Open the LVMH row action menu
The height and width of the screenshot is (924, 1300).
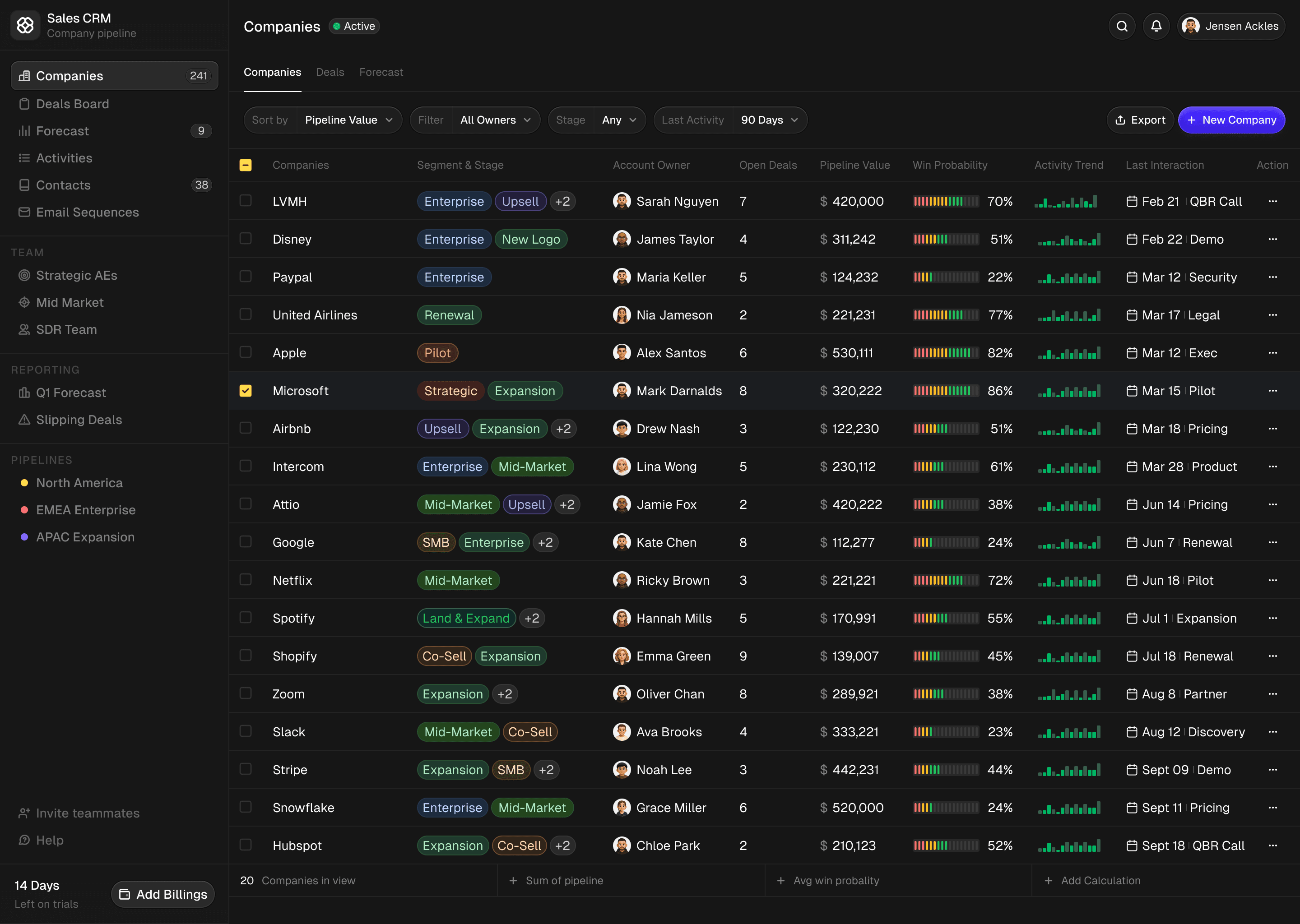click(1272, 201)
